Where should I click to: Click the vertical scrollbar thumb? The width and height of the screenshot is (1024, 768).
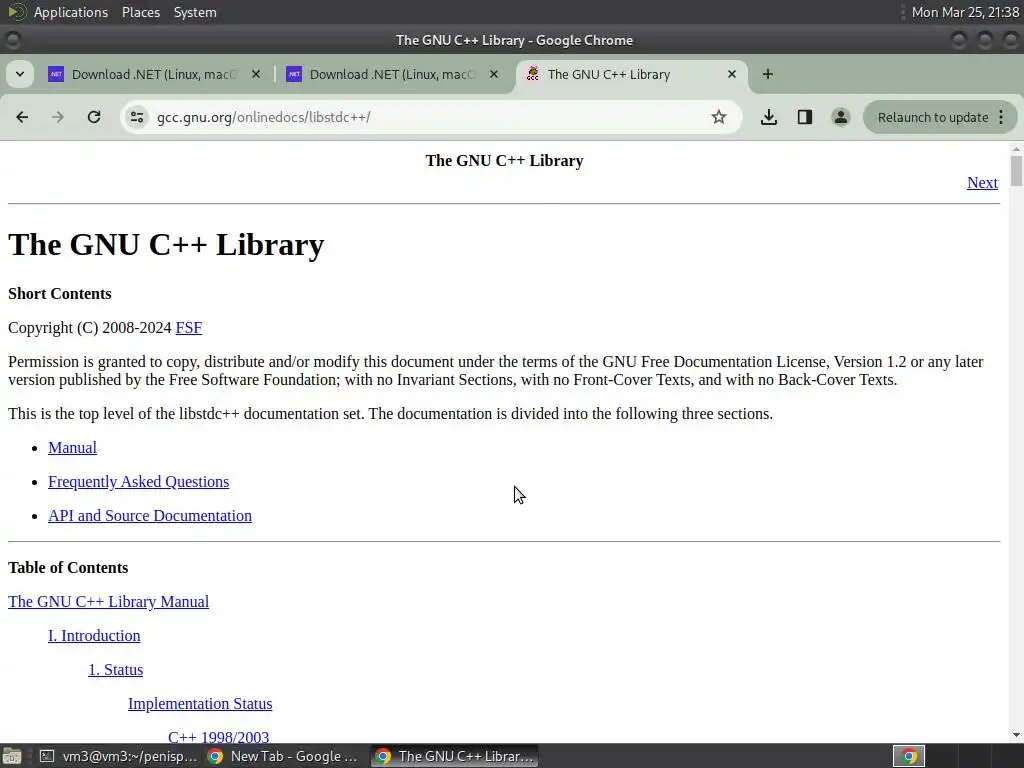1016,171
